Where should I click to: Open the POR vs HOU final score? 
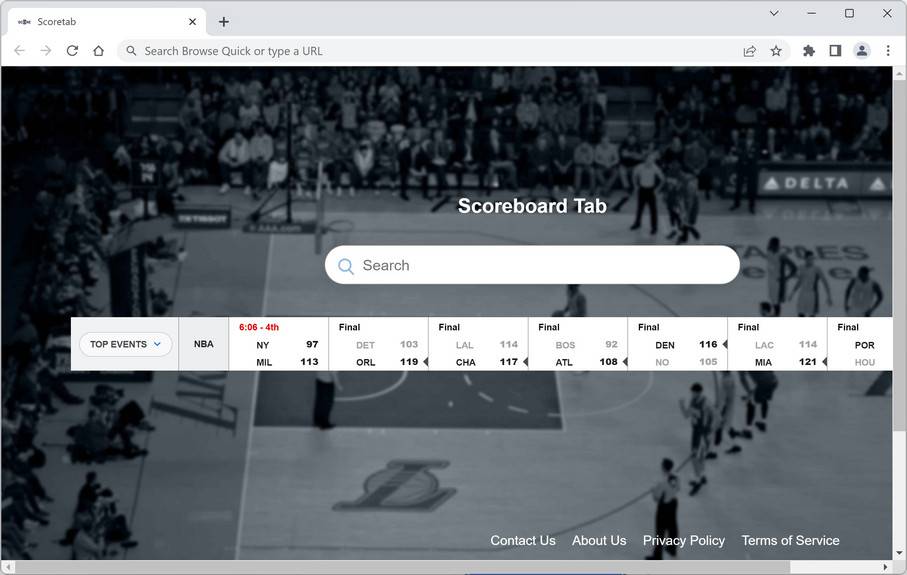[x=860, y=344]
